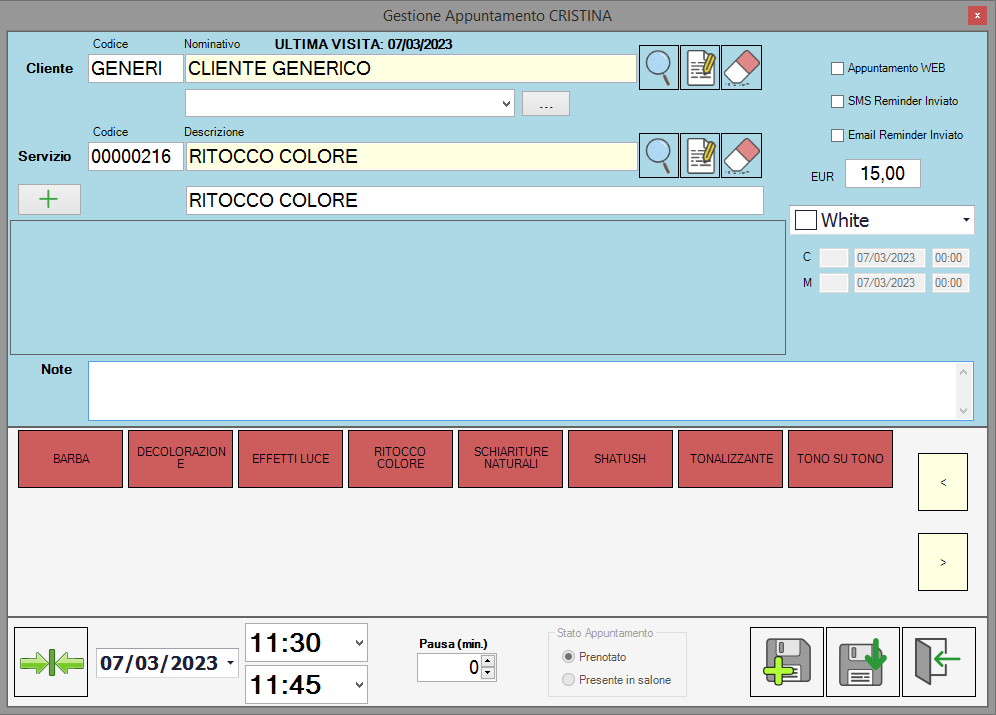This screenshot has height=715, width=996.
Task: Clear client field with eraser icon
Action: (741, 67)
